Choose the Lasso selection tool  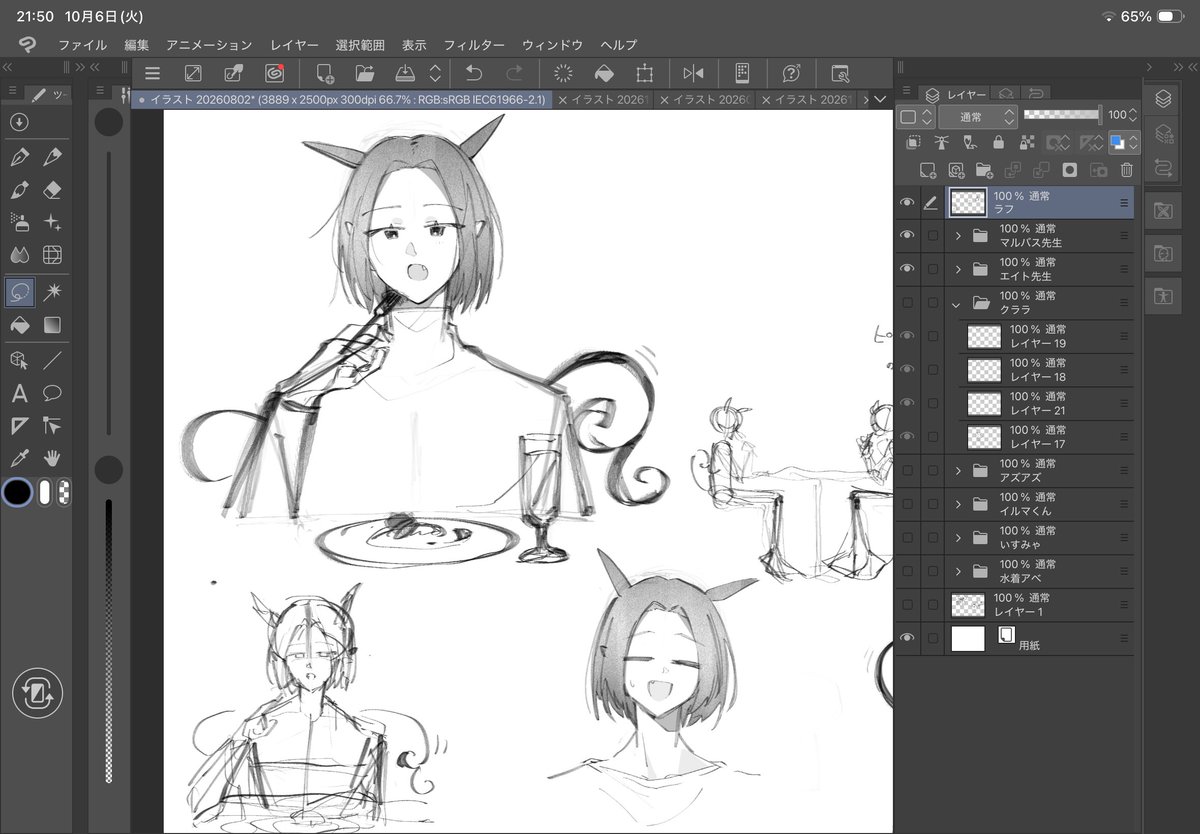[19, 292]
